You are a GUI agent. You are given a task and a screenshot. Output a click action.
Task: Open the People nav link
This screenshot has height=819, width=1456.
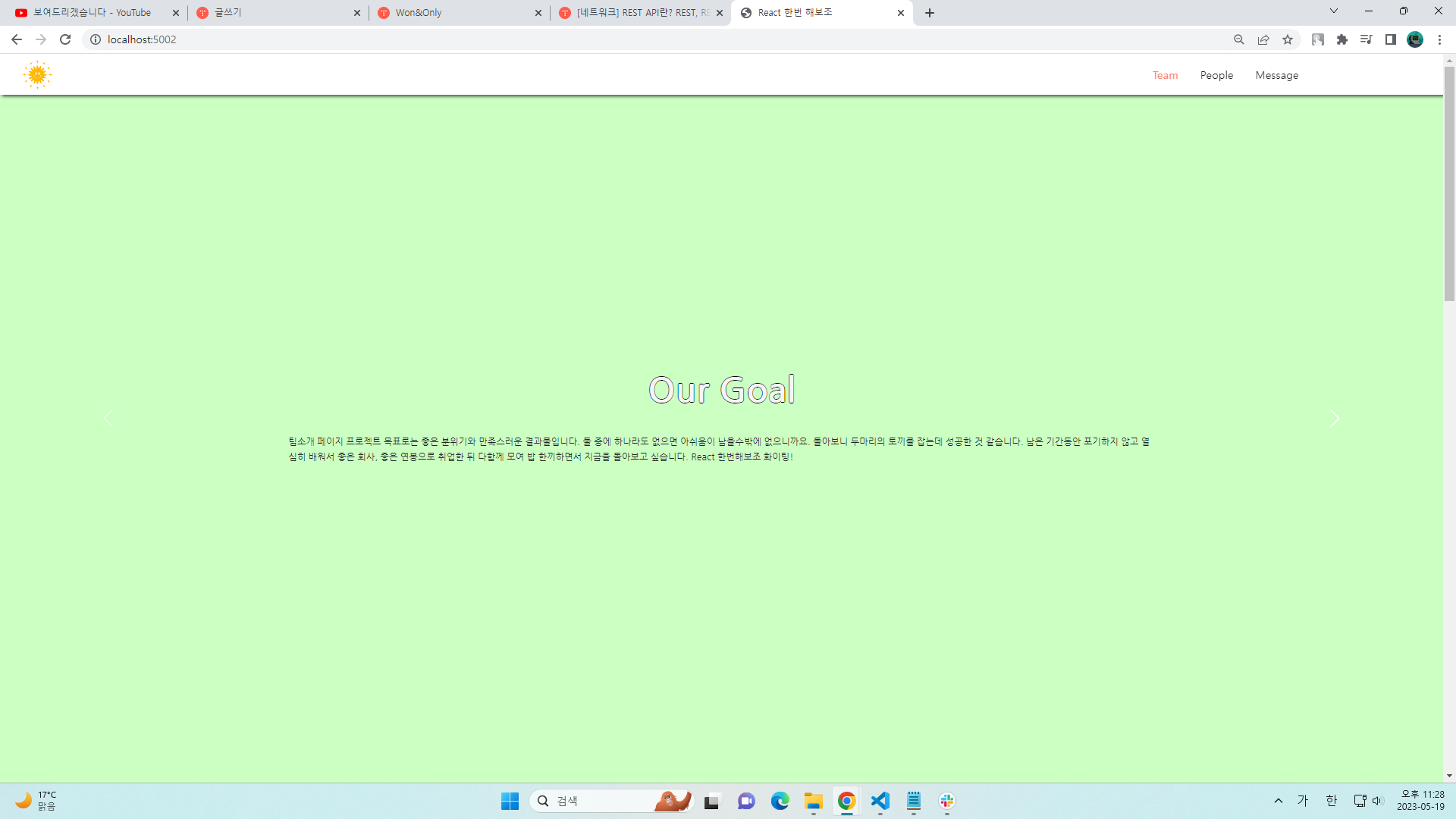tap(1216, 75)
